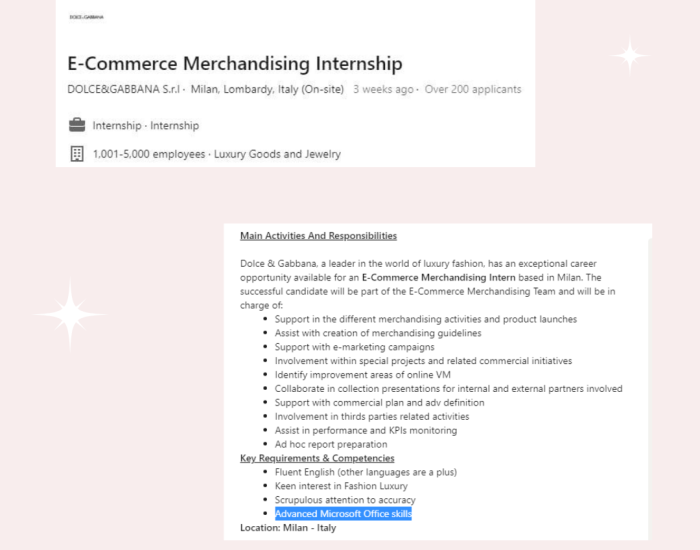700x550 pixels.
Task: Click the 3 weeks ago posting date
Action: coord(383,89)
